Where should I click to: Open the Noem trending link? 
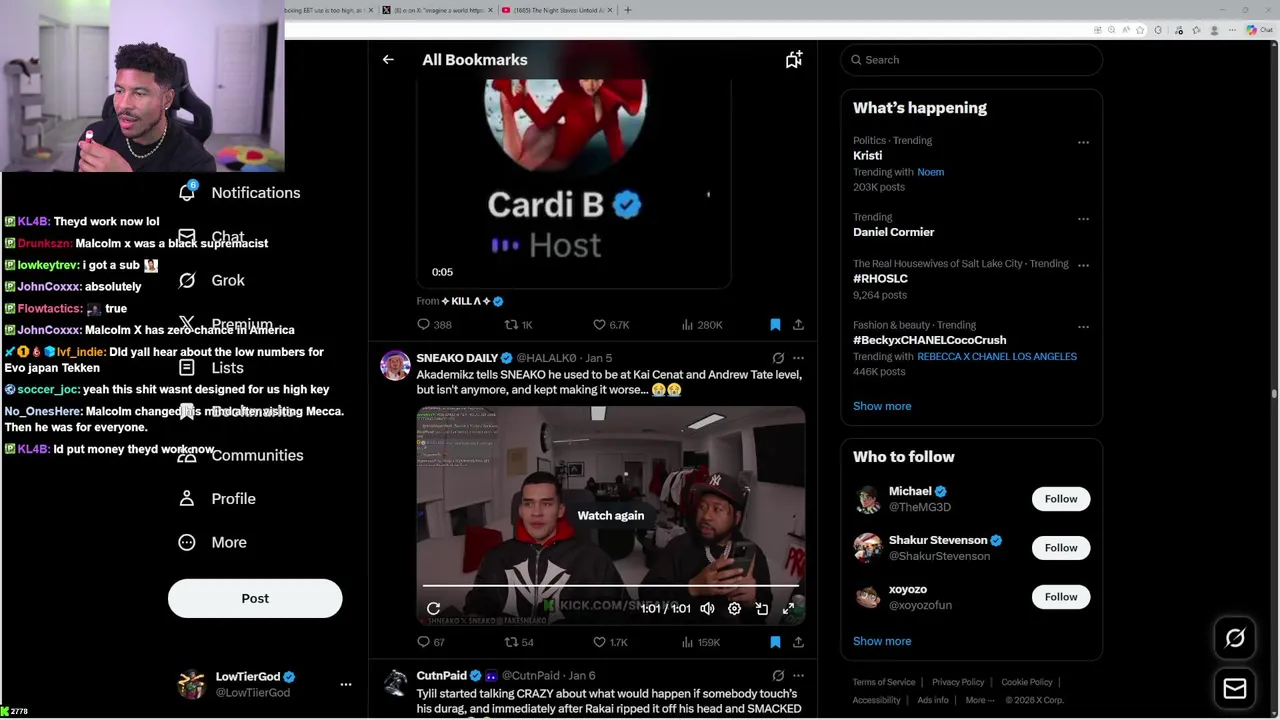coord(930,172)
